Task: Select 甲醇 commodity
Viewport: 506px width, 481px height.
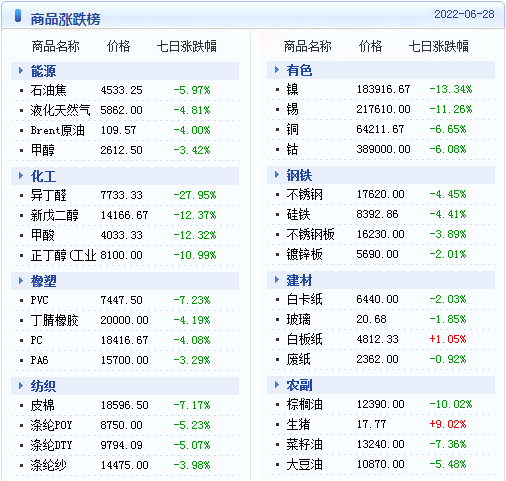Action: [x=43, y=150]
